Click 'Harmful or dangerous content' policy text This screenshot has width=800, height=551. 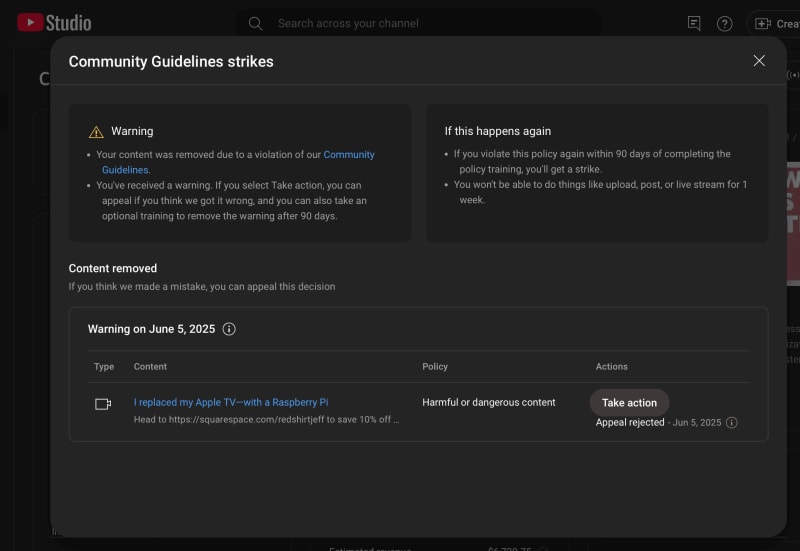click(x=488, y=402)
